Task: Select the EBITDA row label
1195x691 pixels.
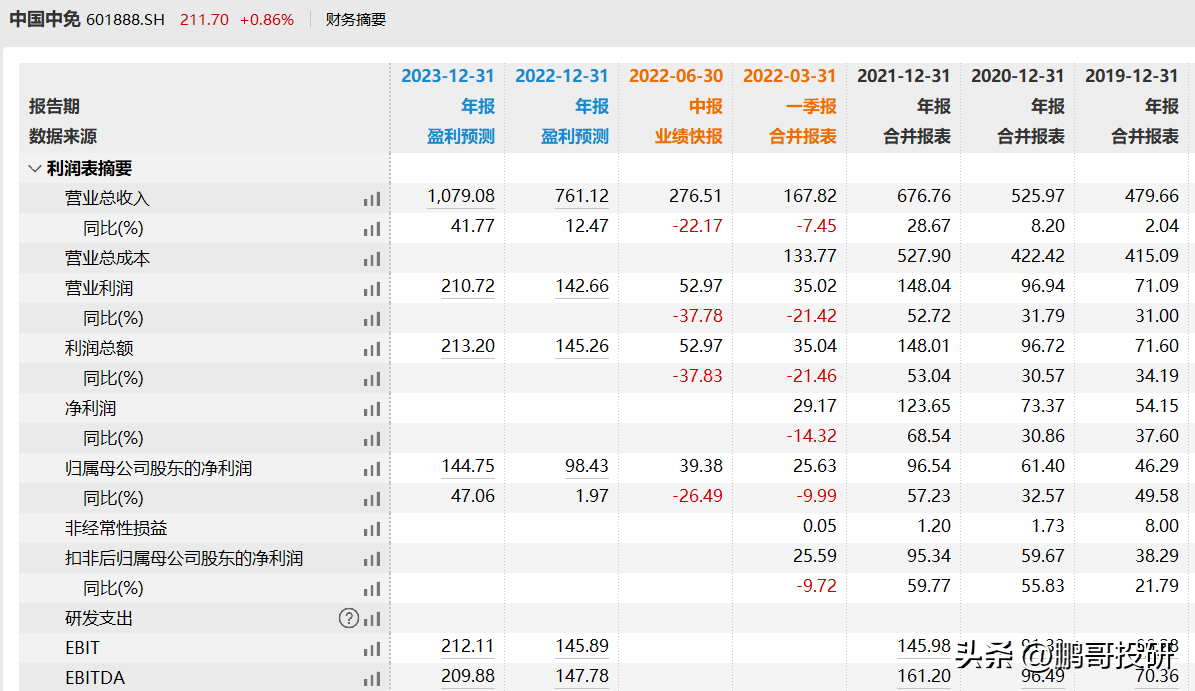Action: (x=95, y=678)
